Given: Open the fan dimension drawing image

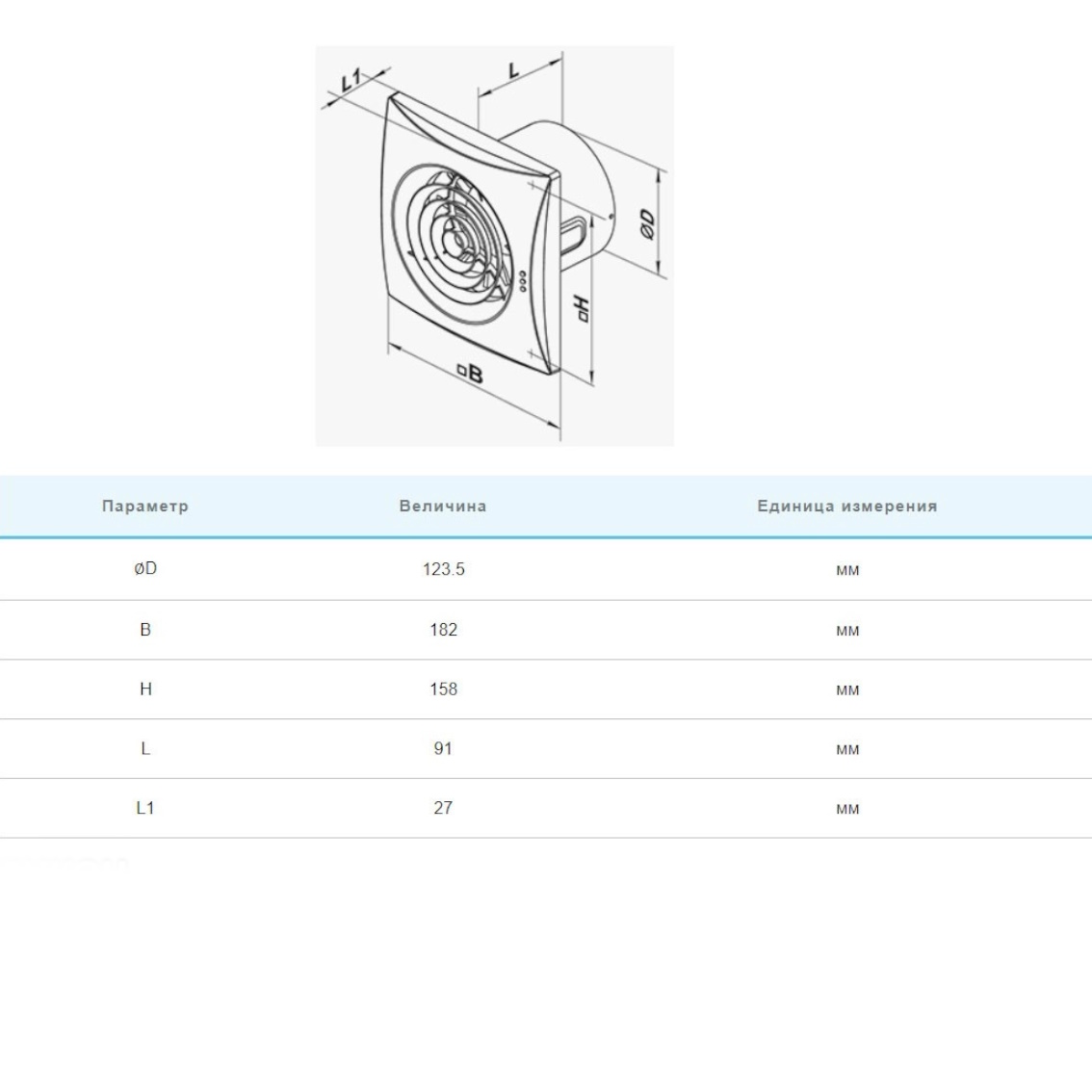Looking at the screenshot, I should pos(494,246).
